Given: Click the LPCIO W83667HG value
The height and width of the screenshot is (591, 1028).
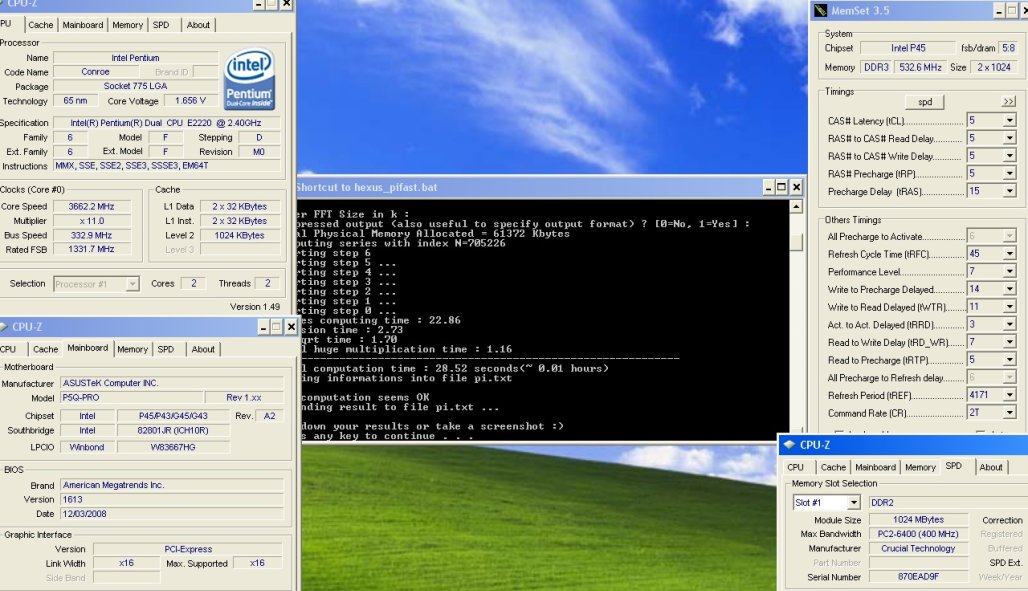Looking at the screenshot, I should [x=173, y=447].
